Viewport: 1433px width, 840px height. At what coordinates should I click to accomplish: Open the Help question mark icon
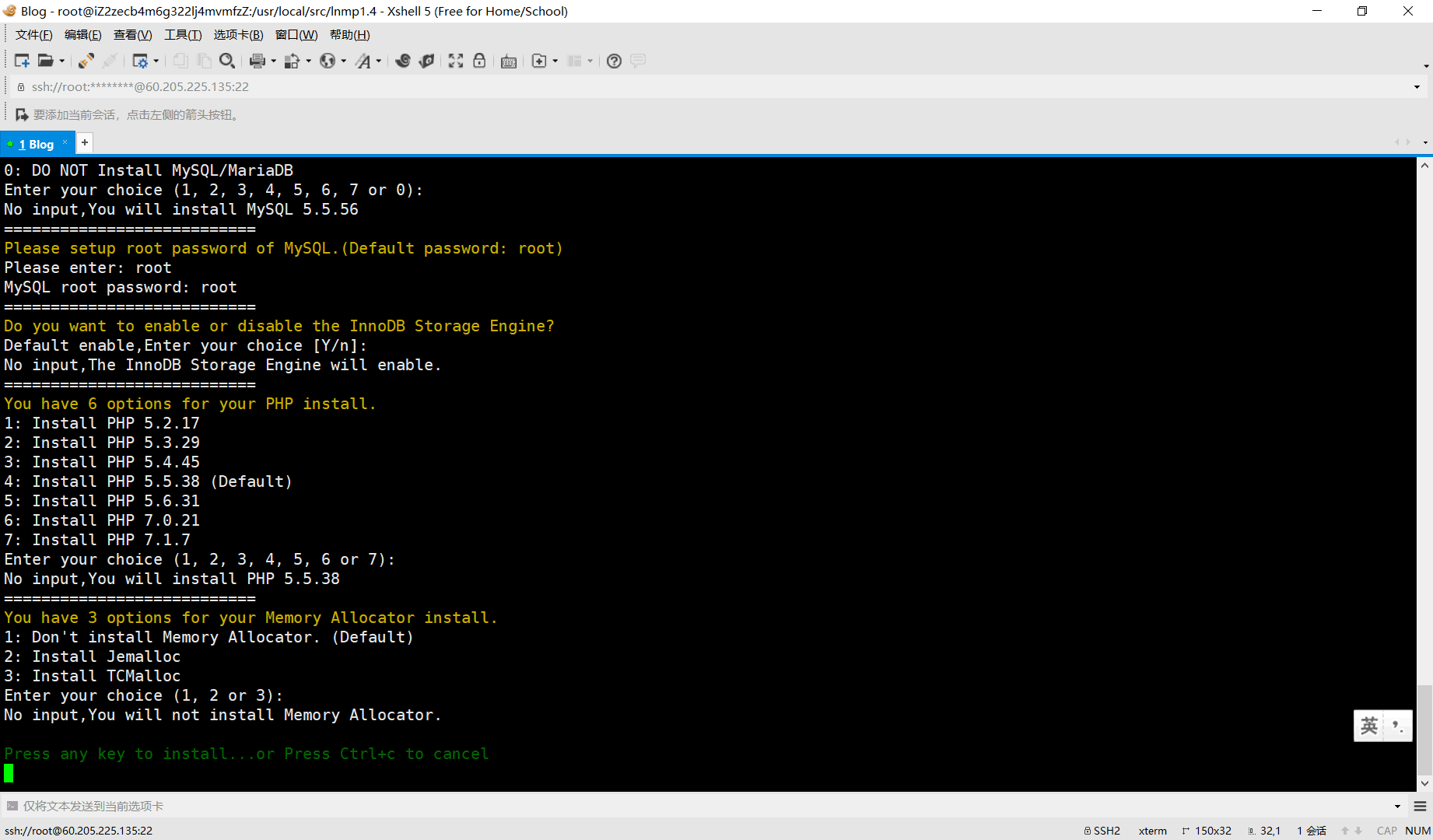click(x=614, y=61)
